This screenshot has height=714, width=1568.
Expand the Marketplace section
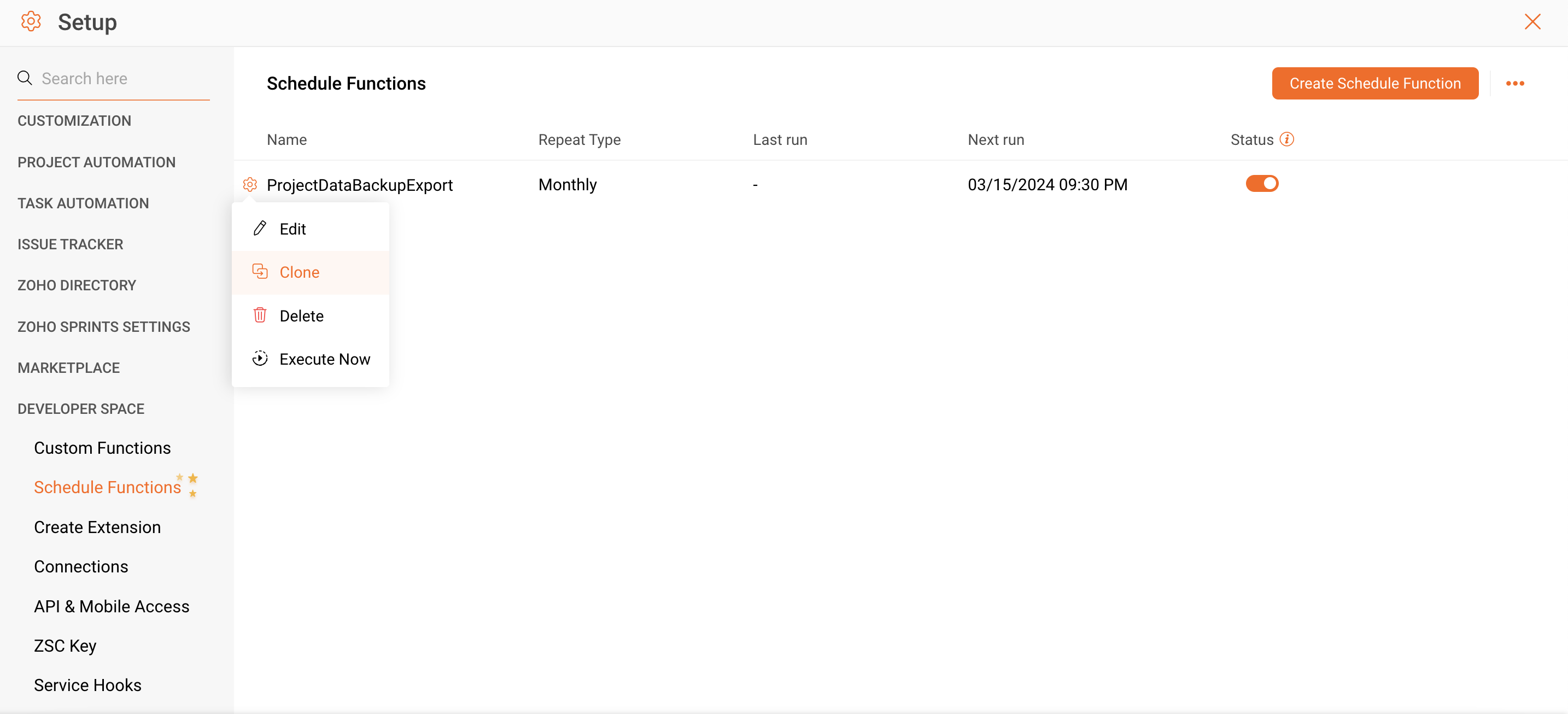pos(69,367)
